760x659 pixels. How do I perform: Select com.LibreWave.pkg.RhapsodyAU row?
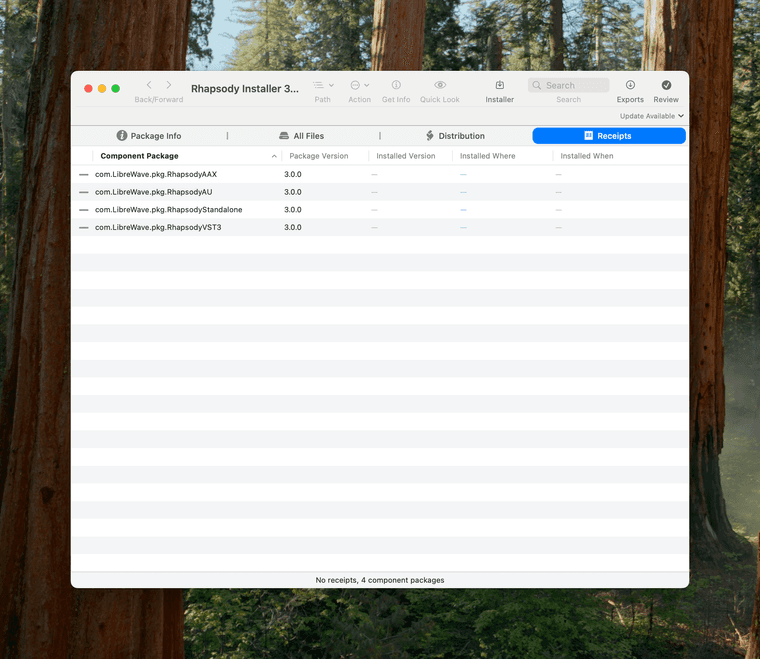click(x=380, y=192)
